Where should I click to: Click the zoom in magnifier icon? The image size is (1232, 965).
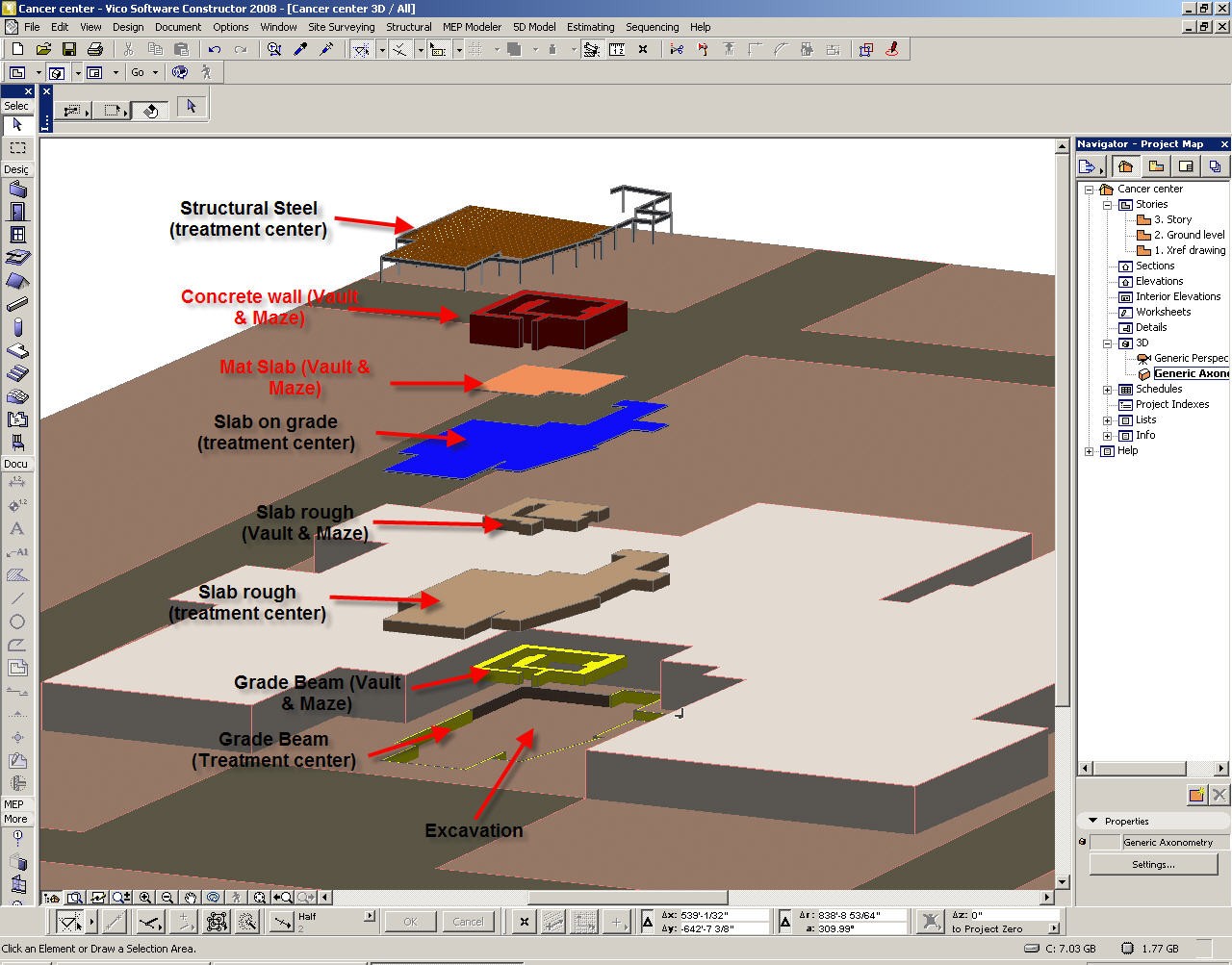(145, 898)
